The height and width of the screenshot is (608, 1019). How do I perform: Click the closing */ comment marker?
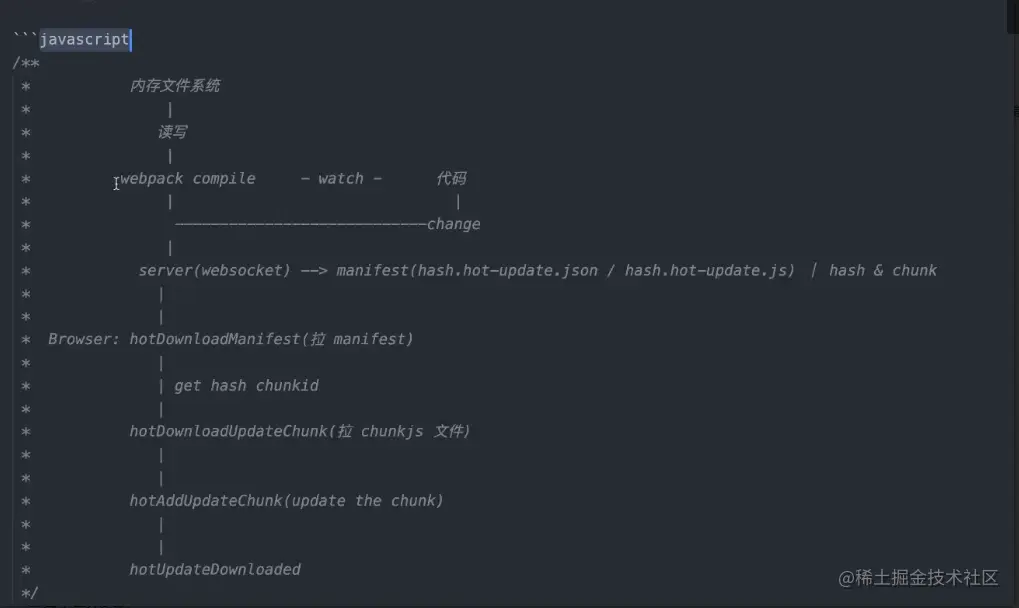tap(29, 593)
